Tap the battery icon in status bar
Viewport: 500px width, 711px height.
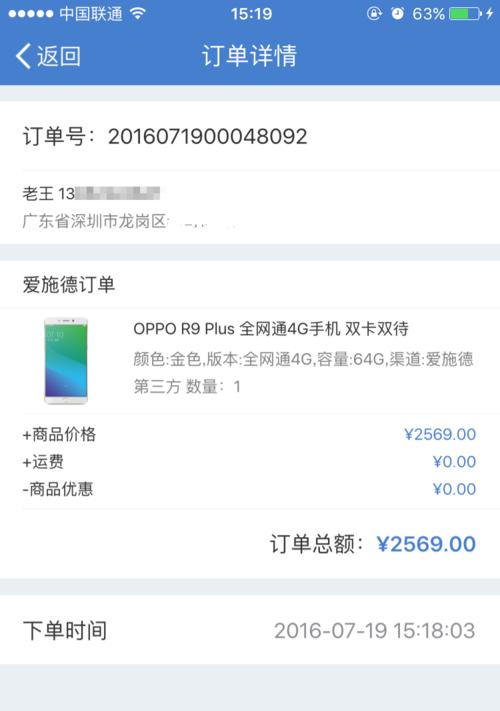click(x=465, y=14)
